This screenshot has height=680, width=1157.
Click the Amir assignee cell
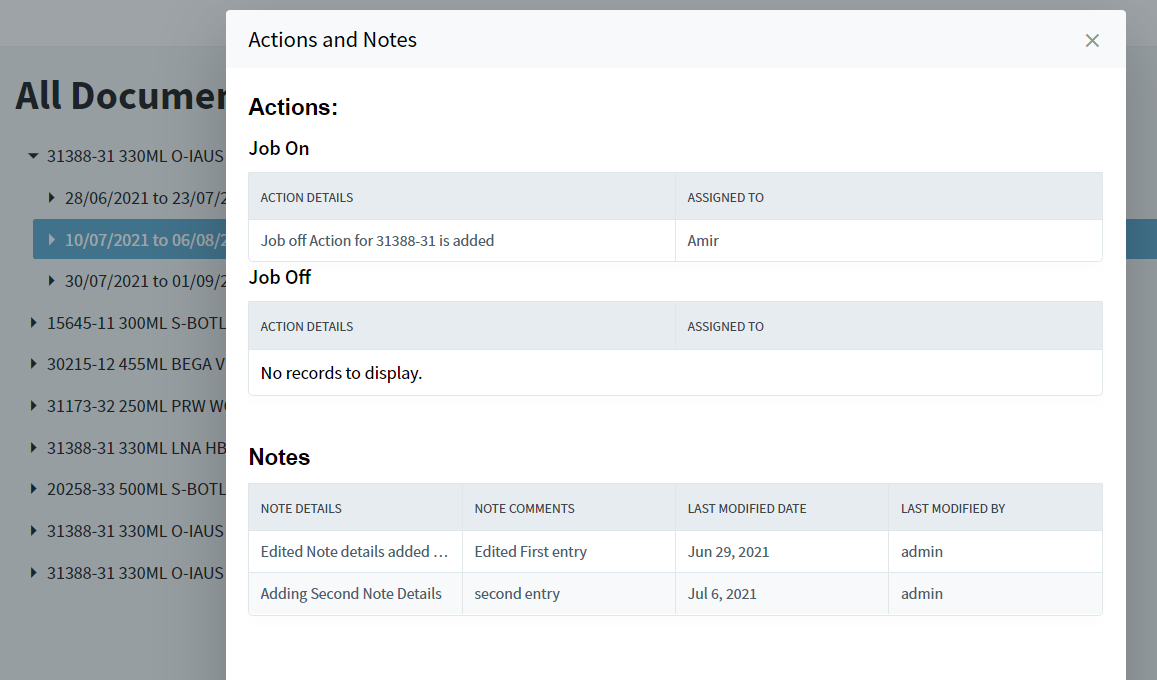pos(703,241)
